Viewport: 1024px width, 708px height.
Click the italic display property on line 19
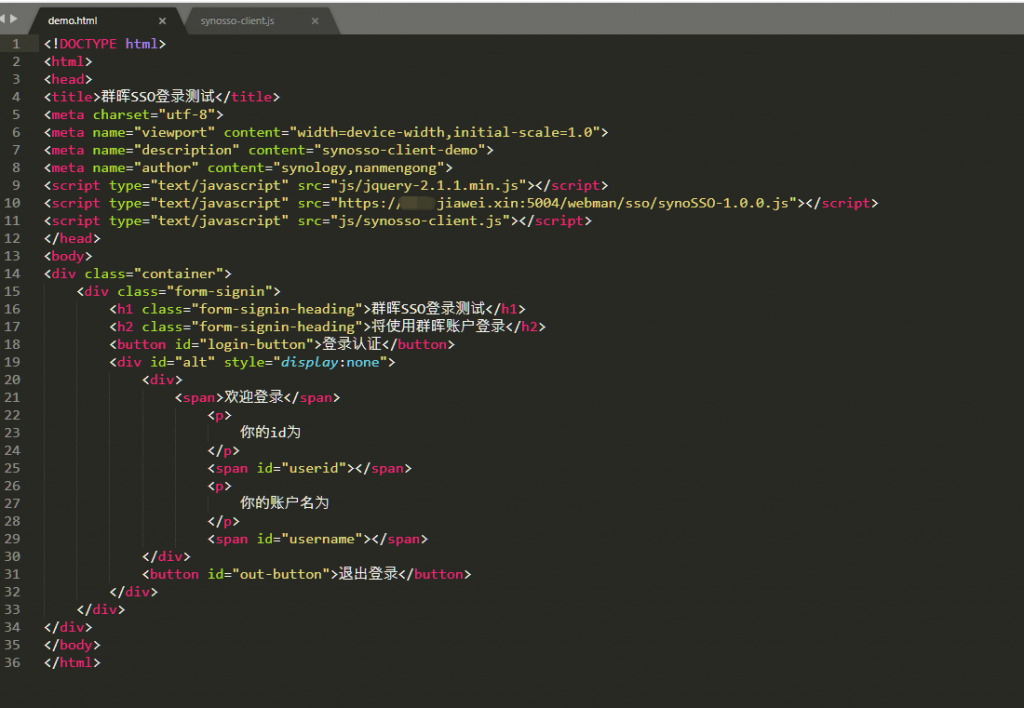coord(309,362)
